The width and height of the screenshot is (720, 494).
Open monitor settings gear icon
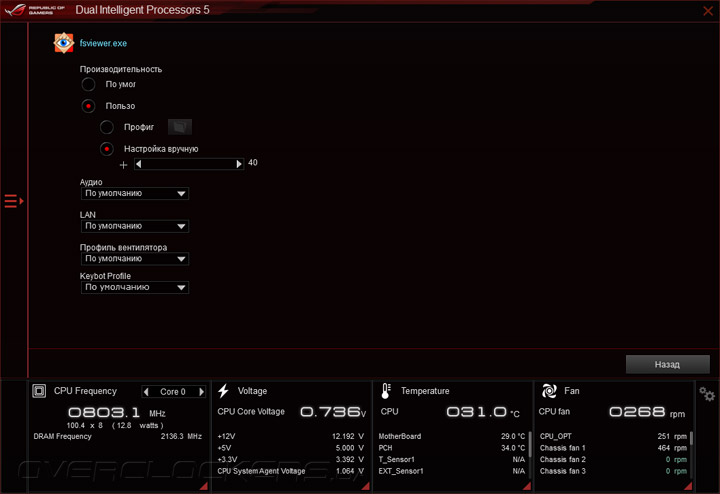[707, 394]
